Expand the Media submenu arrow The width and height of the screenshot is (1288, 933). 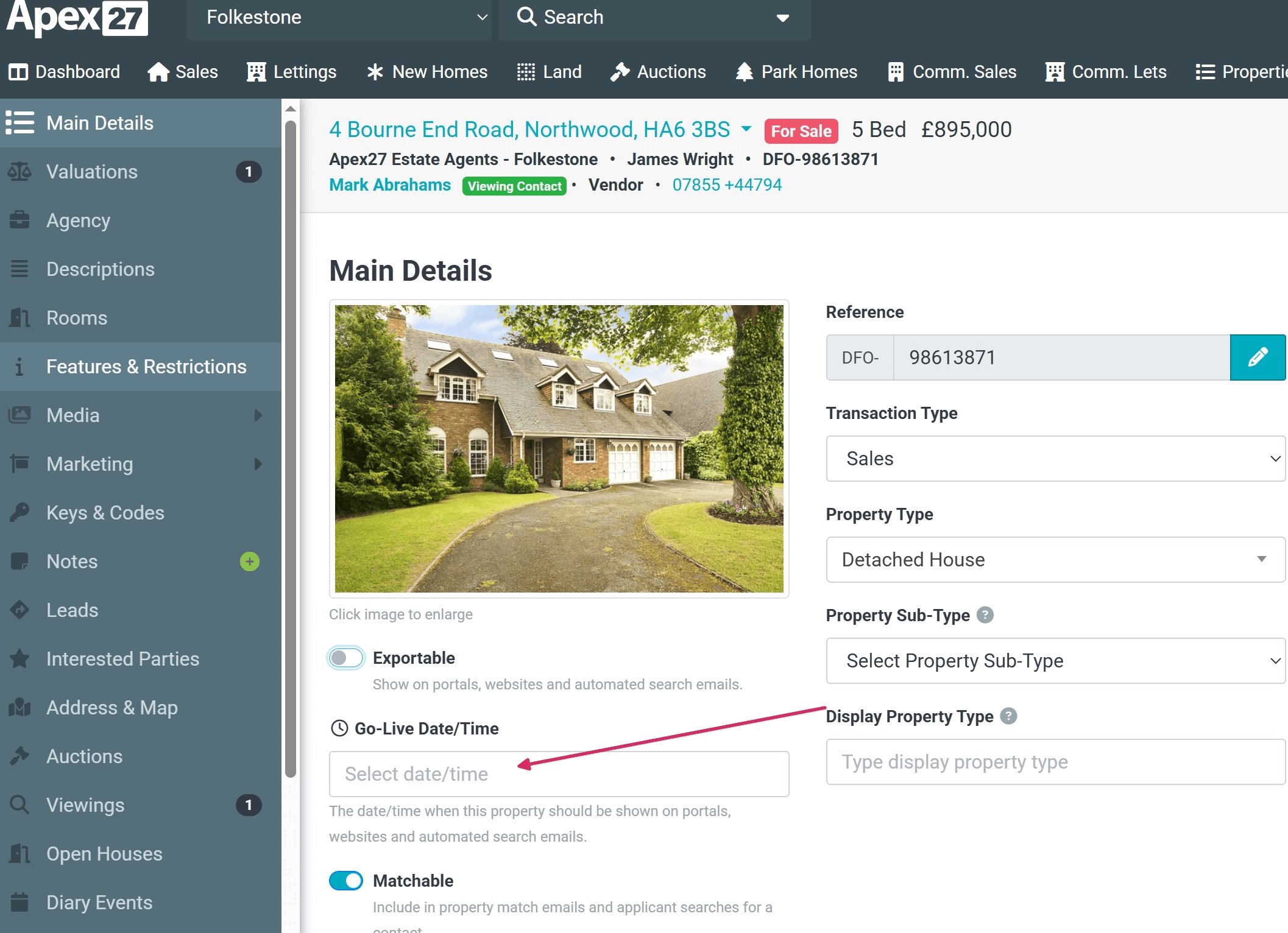tap(258, 415)
